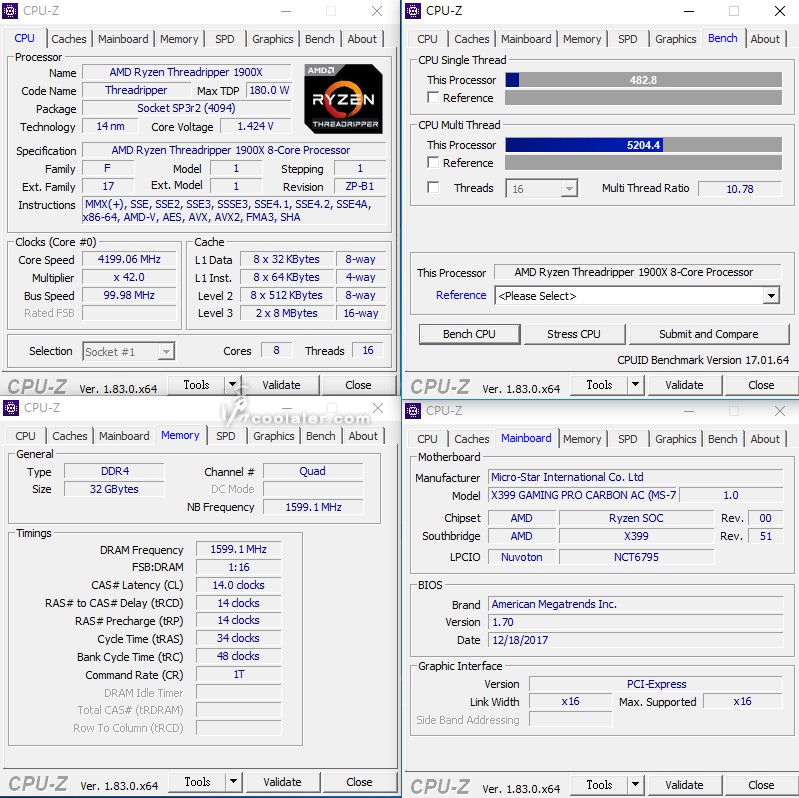Tick the Multi Thread Reference checkbox
The height and width of the screenshot is (798, 799).
[433, 163]
